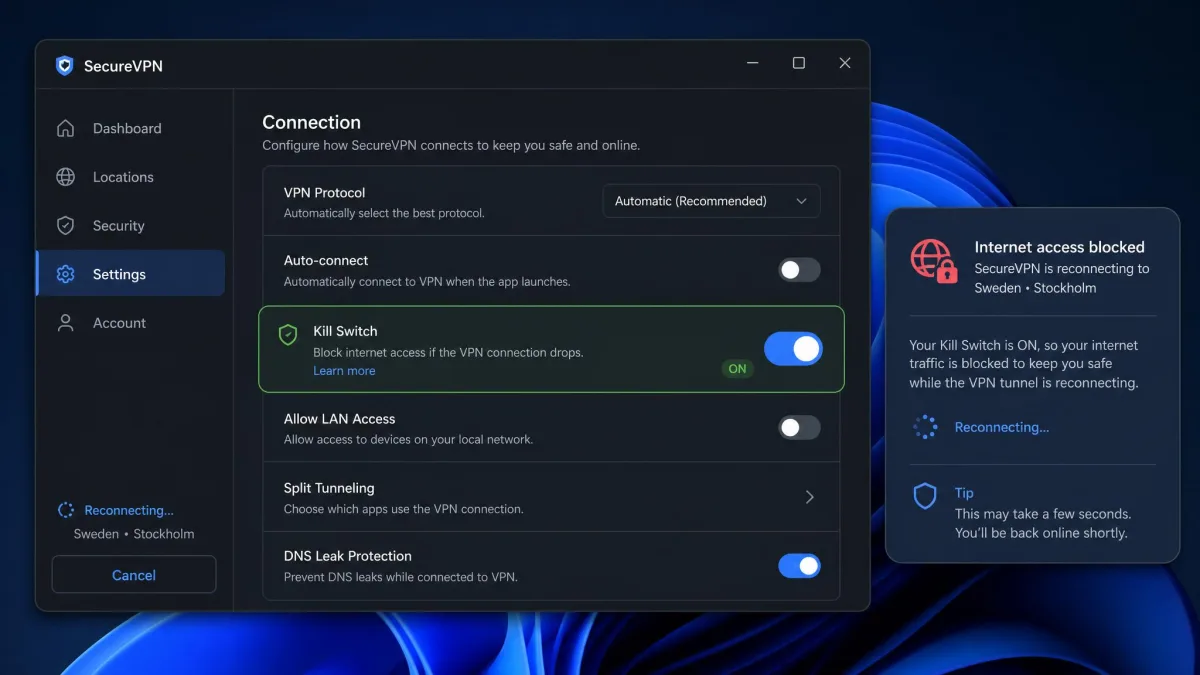This screenshot has height=675, width=1200.
Task: Click the Connection heading
Action: [x=311, y=122]
